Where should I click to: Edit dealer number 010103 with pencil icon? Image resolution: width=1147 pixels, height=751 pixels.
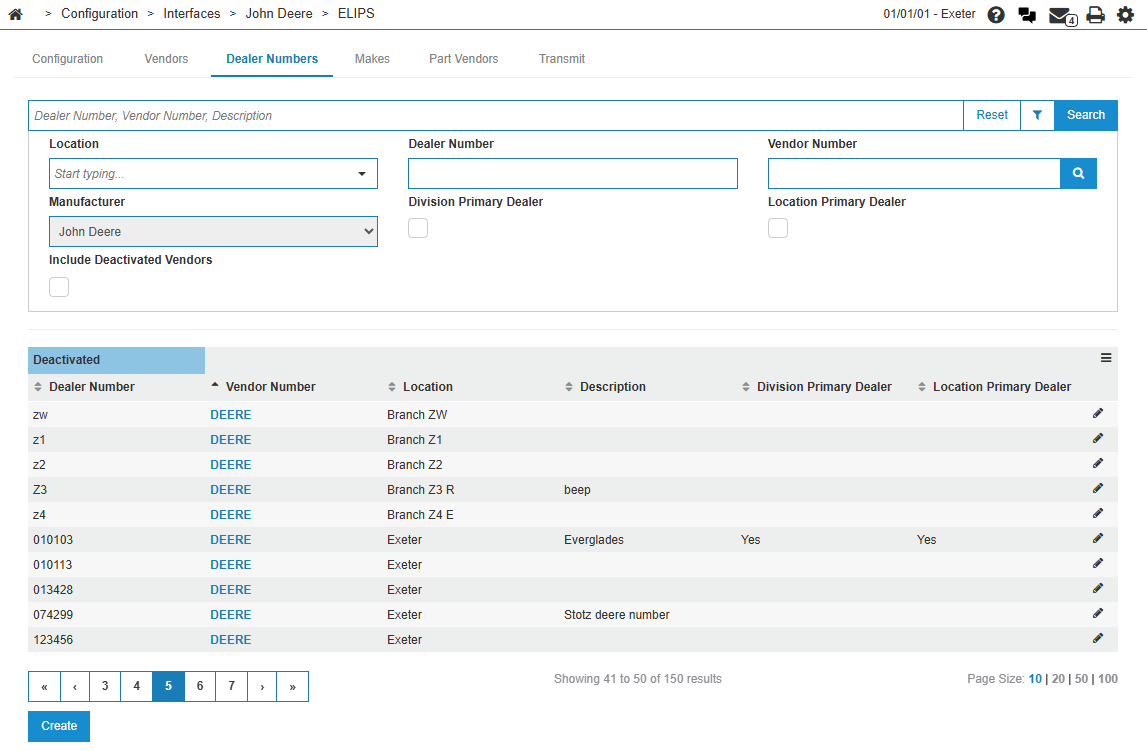pyautogui.click(x=1097, y=538)
